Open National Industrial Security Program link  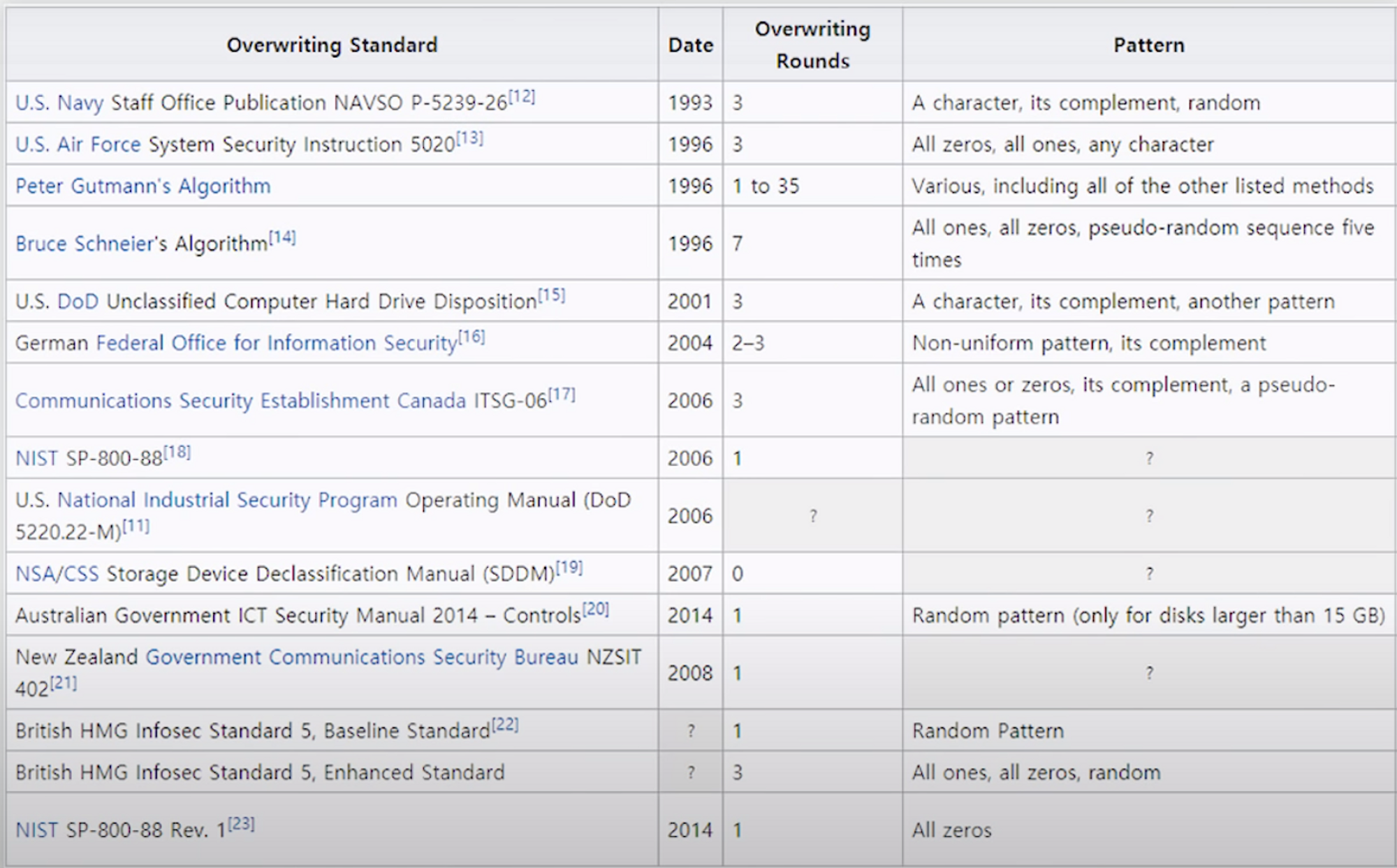click(x=227, y=500)
